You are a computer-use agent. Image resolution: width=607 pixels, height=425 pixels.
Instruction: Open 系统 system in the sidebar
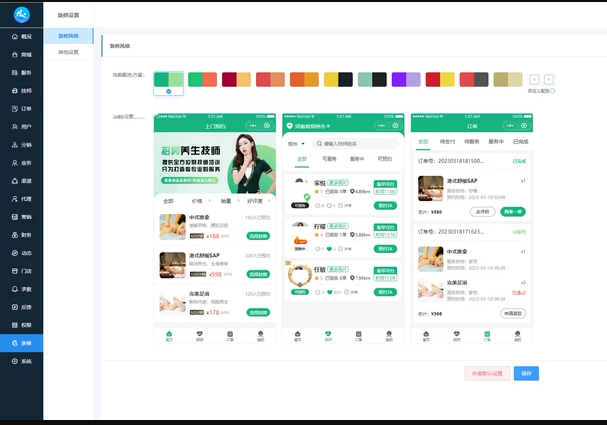[22, 361]
